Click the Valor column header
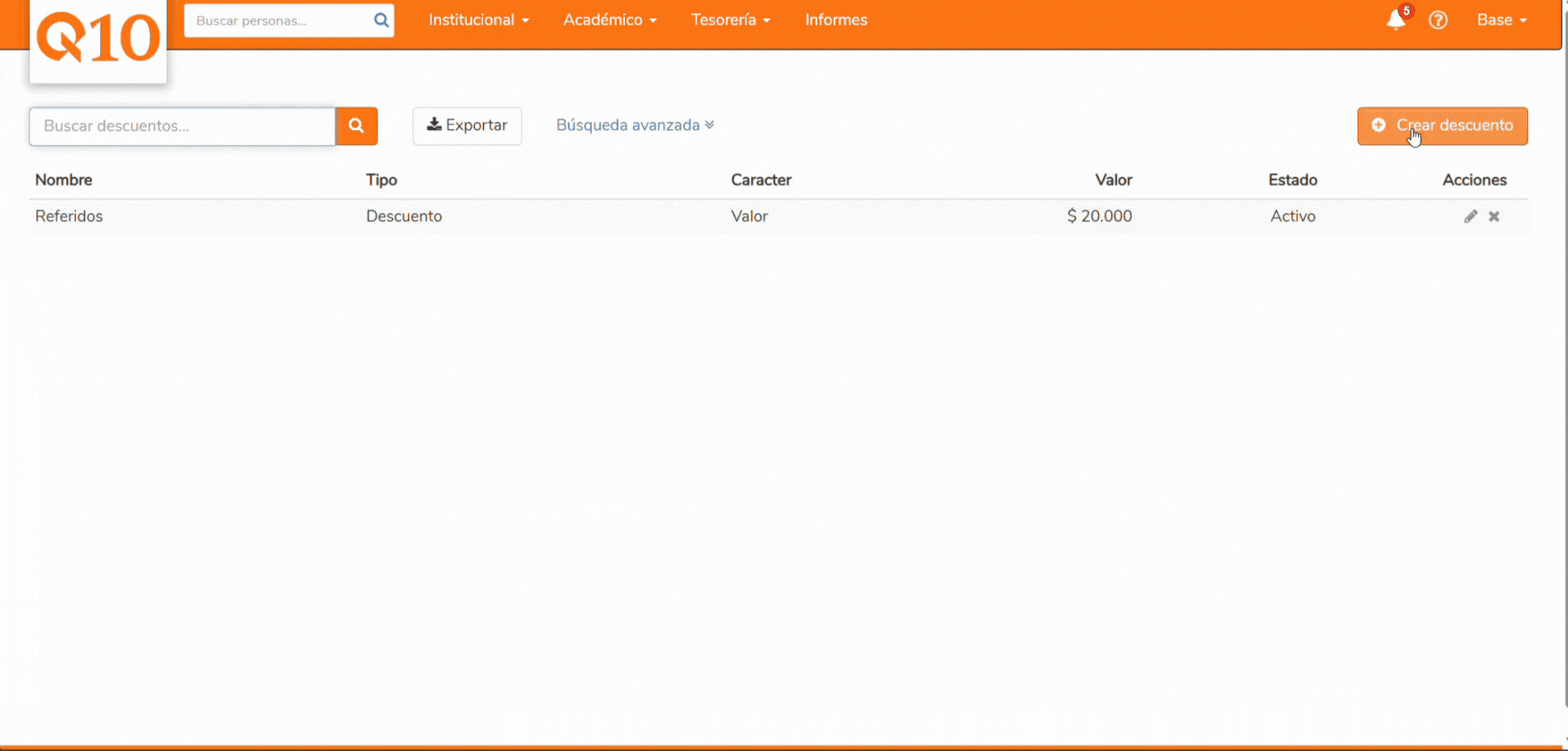The image size is (1568, 751). tap(1113, 180)
